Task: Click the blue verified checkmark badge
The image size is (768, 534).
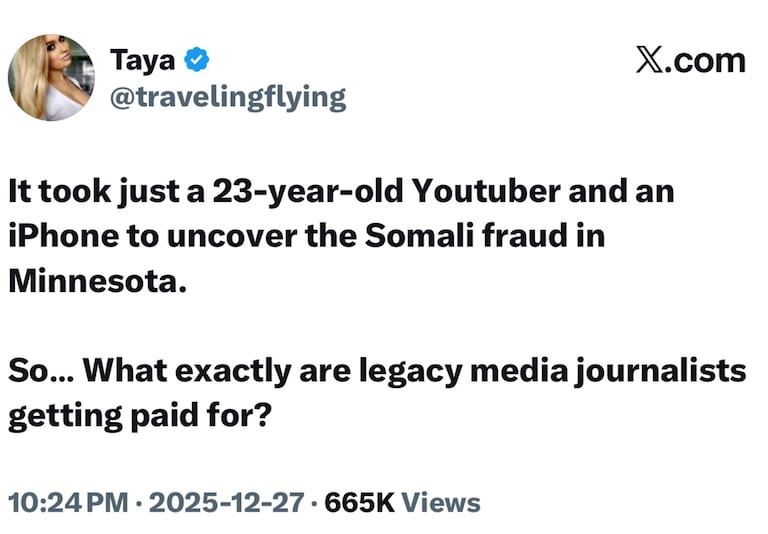Action: pyautogui.click(x=197, y=61)
